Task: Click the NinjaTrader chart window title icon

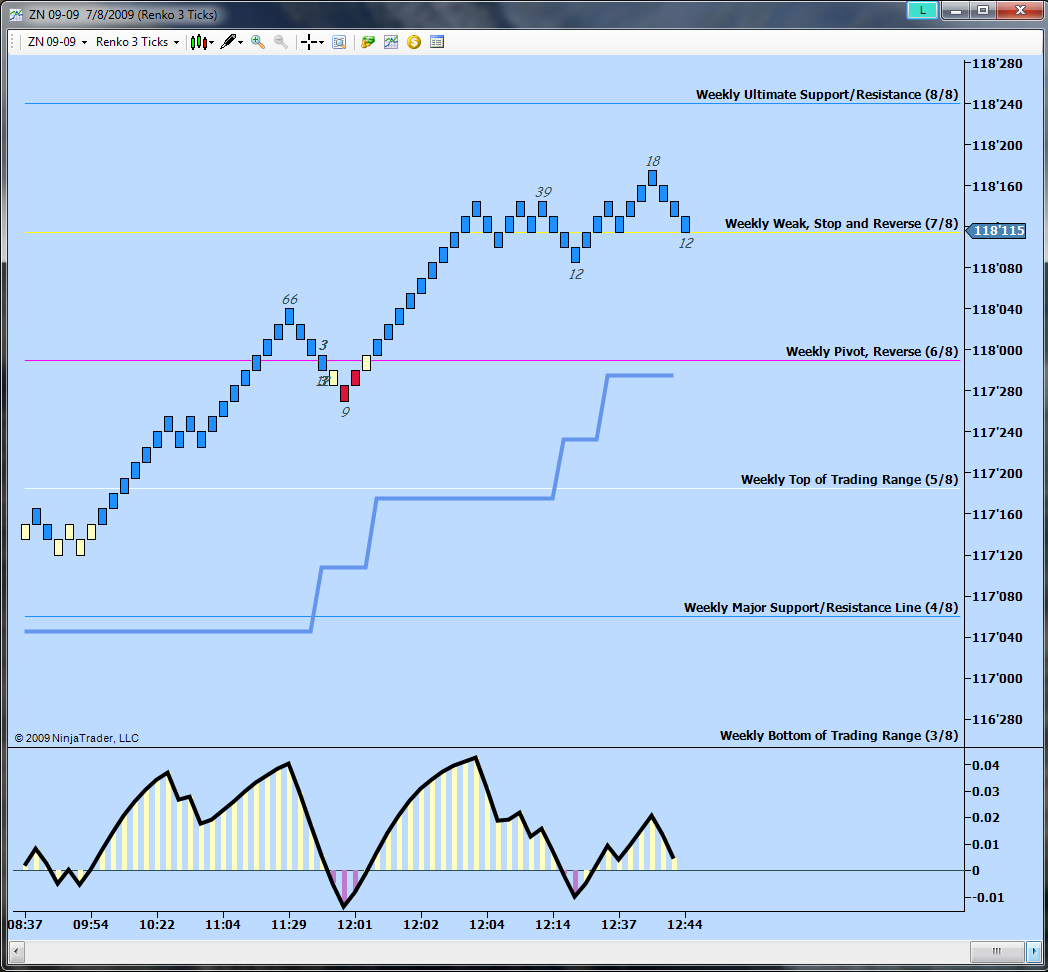Action: pyautogui.click(x=15, y=14)
